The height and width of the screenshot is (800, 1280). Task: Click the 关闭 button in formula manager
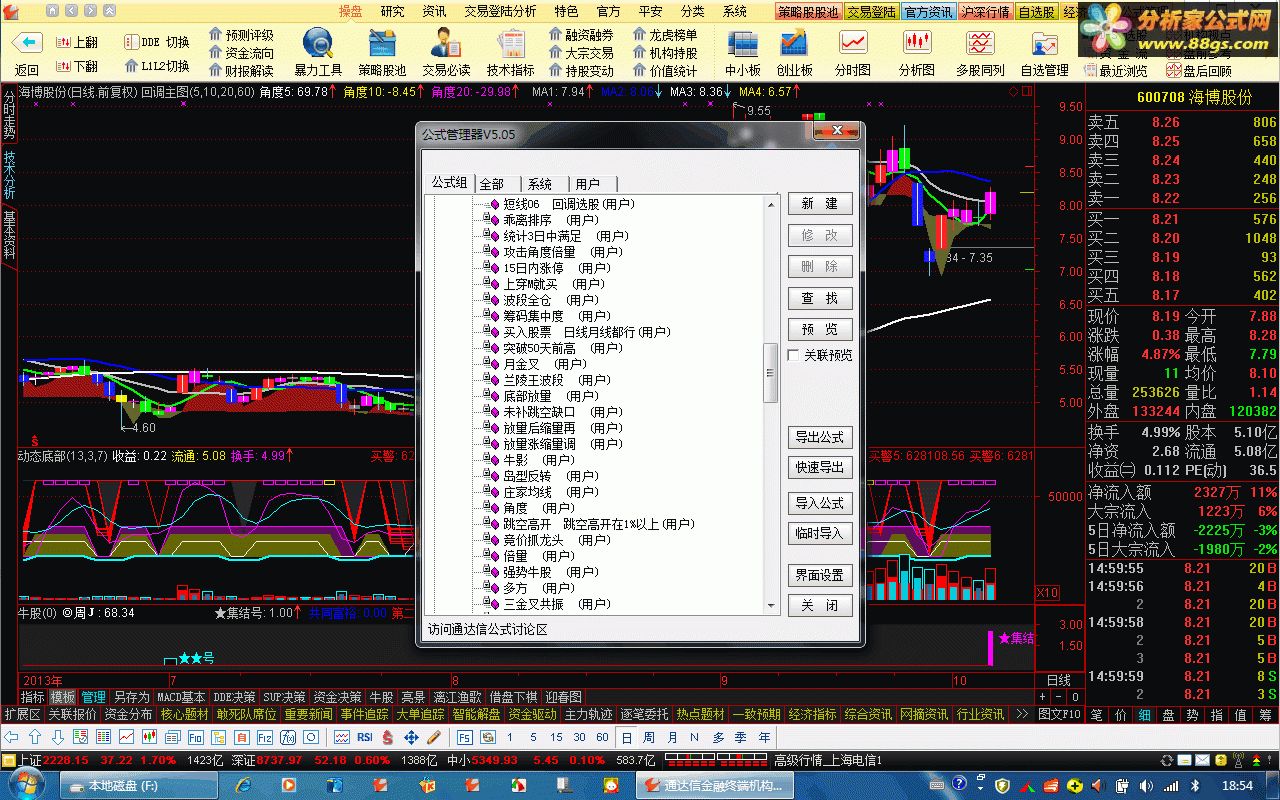820,606
